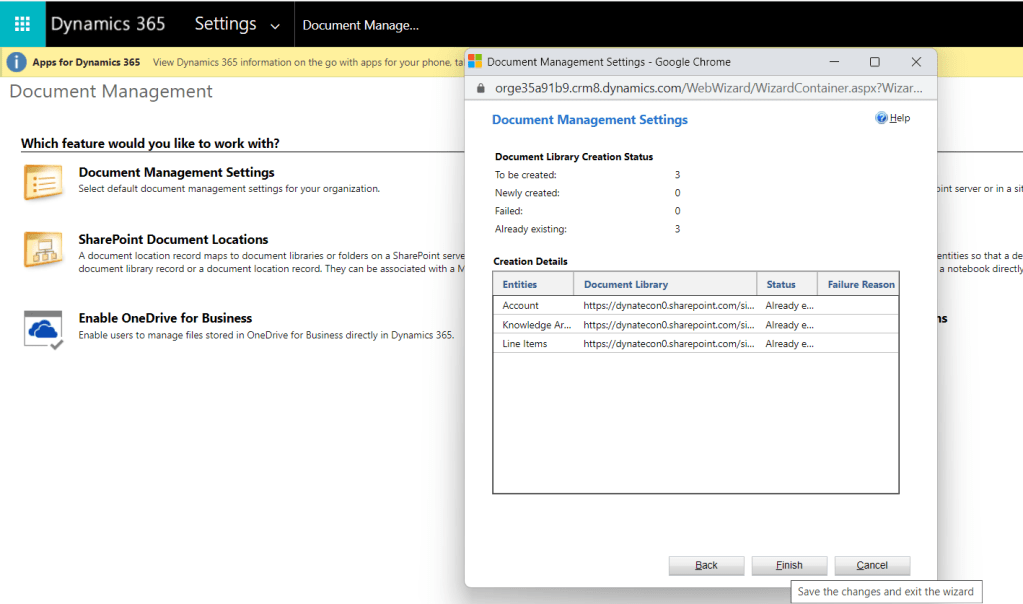Select the Account entity row
Viewport: 1023px width, 604px height.
coord(521,306)
